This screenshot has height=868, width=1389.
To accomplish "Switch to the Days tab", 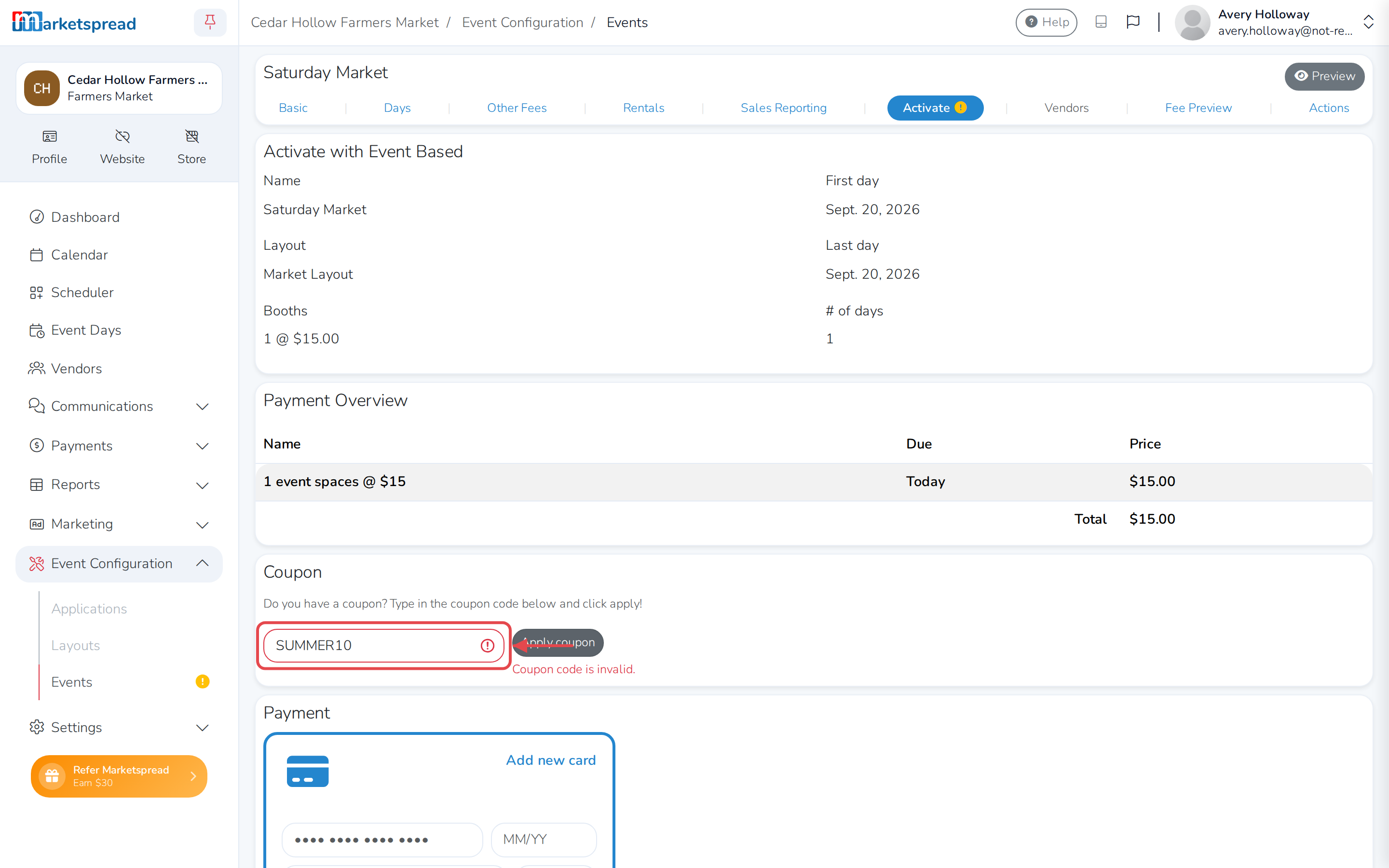I will (397, 108).
